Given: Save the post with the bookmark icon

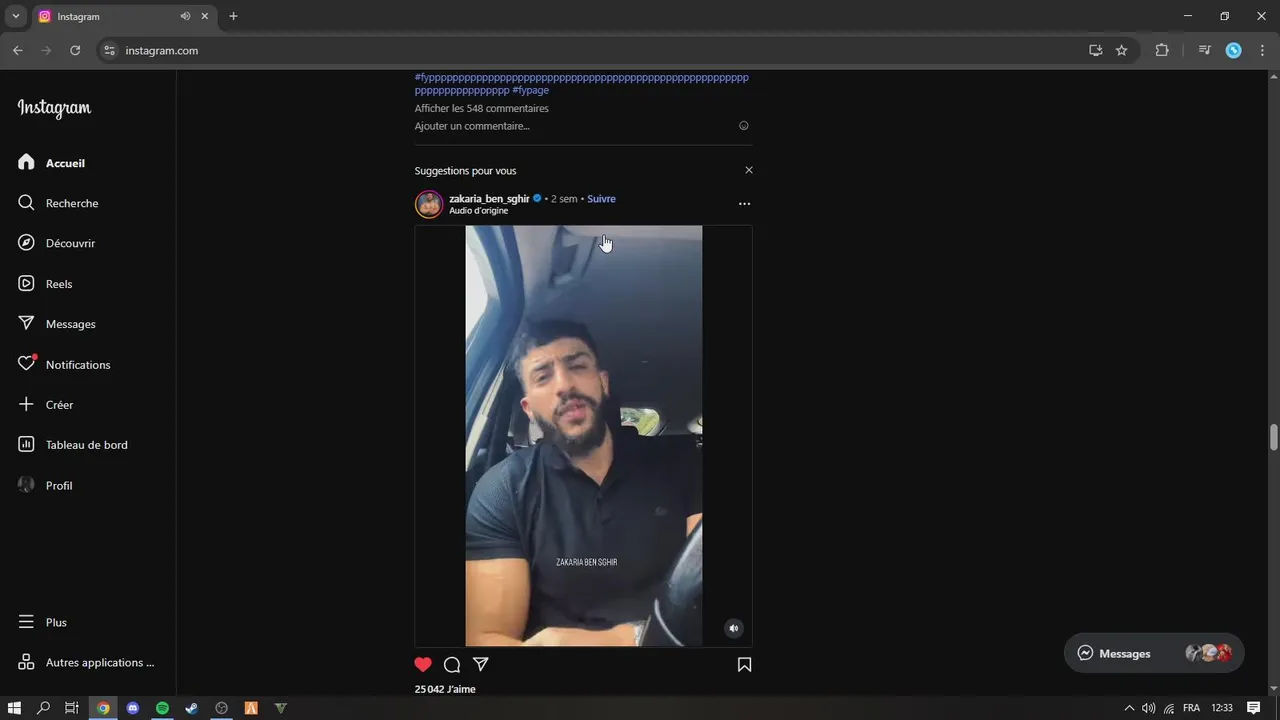Looking at the screenshot, I should (x=744, y=665).
